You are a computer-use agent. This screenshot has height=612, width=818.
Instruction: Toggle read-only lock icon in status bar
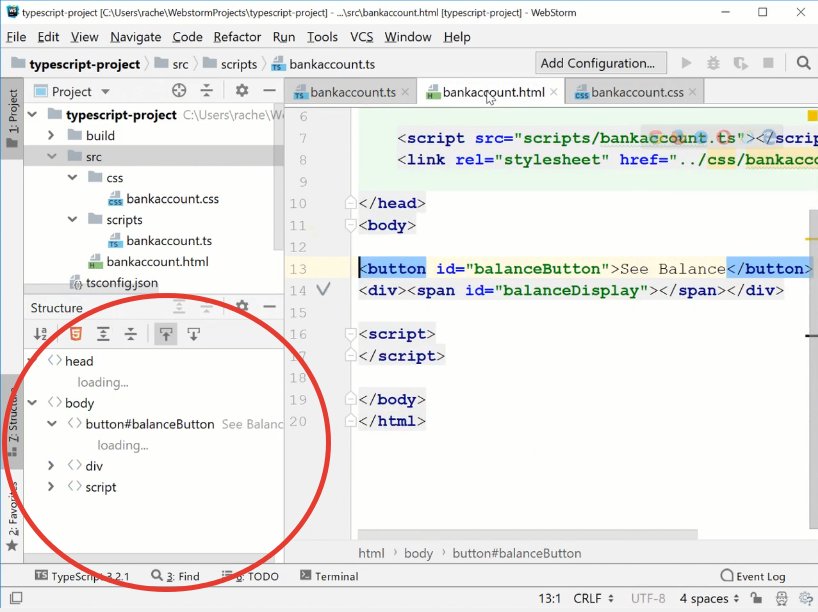coord(756,598)
